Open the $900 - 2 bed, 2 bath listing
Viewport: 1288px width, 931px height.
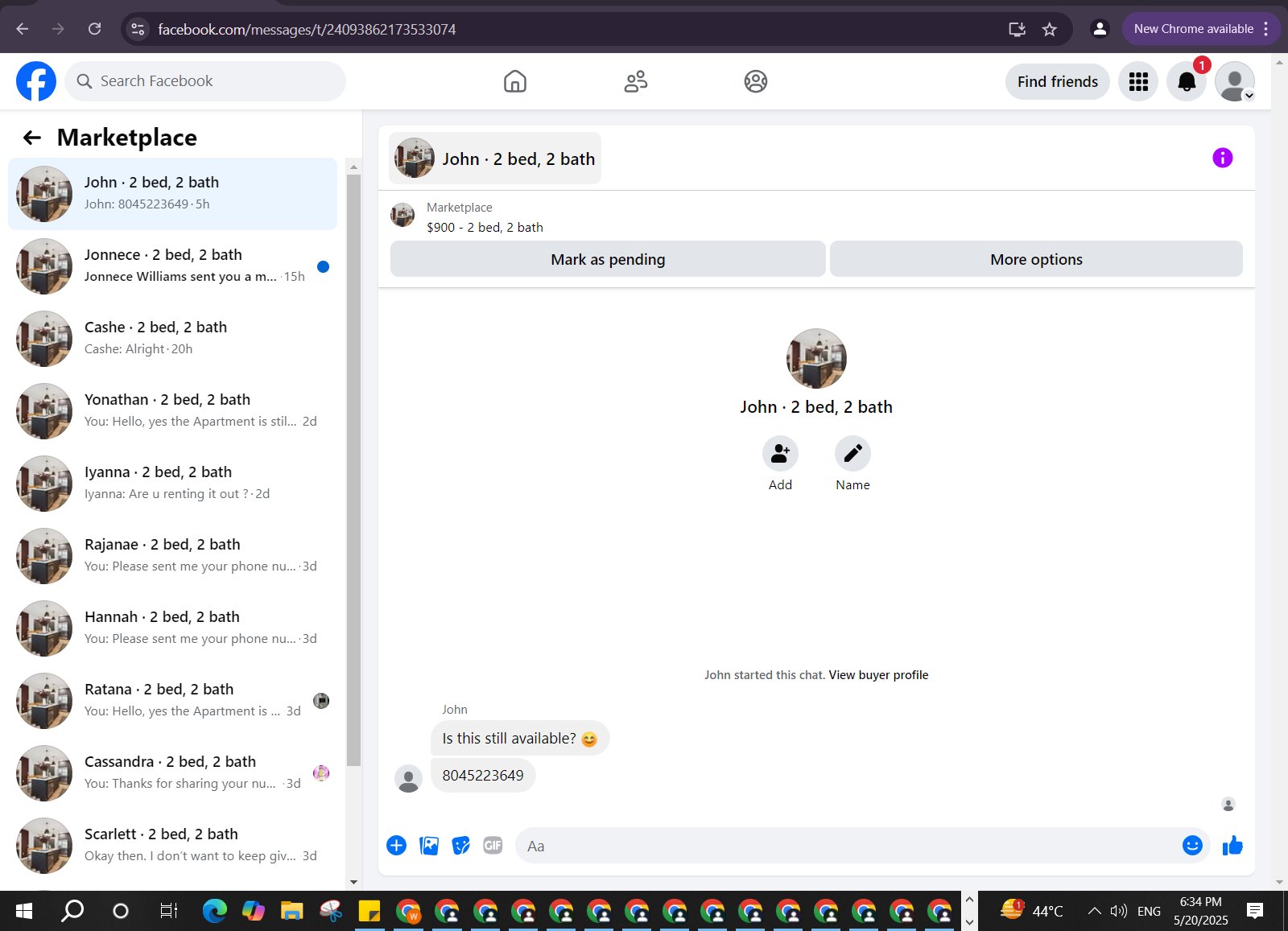pyautogui.click(x=485, y=228)
